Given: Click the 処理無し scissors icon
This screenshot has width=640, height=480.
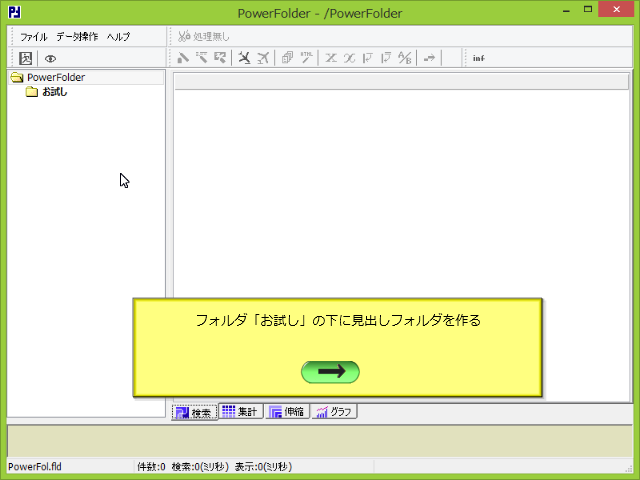Looking at the screenshot, I should click(184, 36).
